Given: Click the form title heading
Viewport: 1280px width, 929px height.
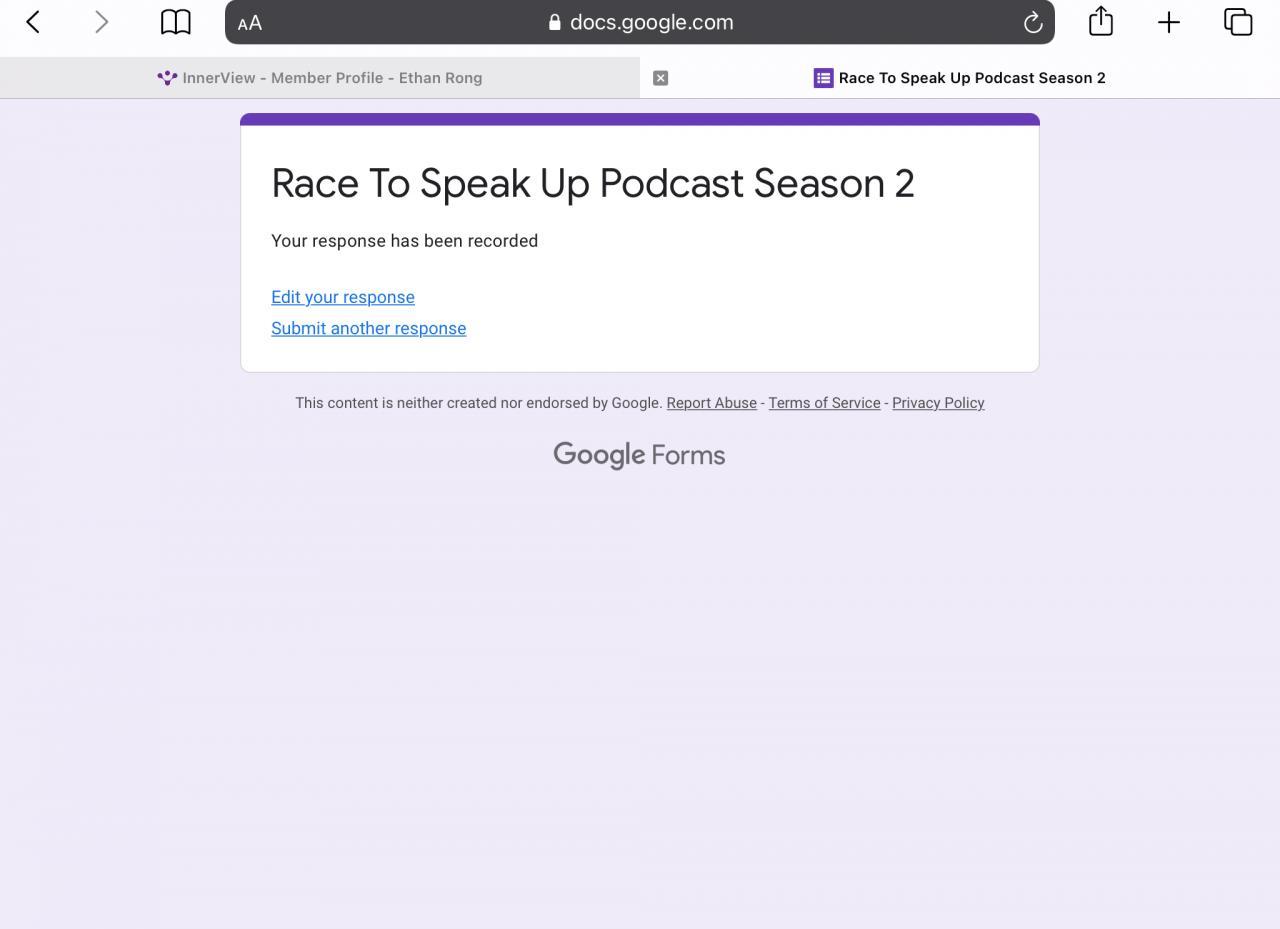Looking at the screenshot, I should coord(593,183).
